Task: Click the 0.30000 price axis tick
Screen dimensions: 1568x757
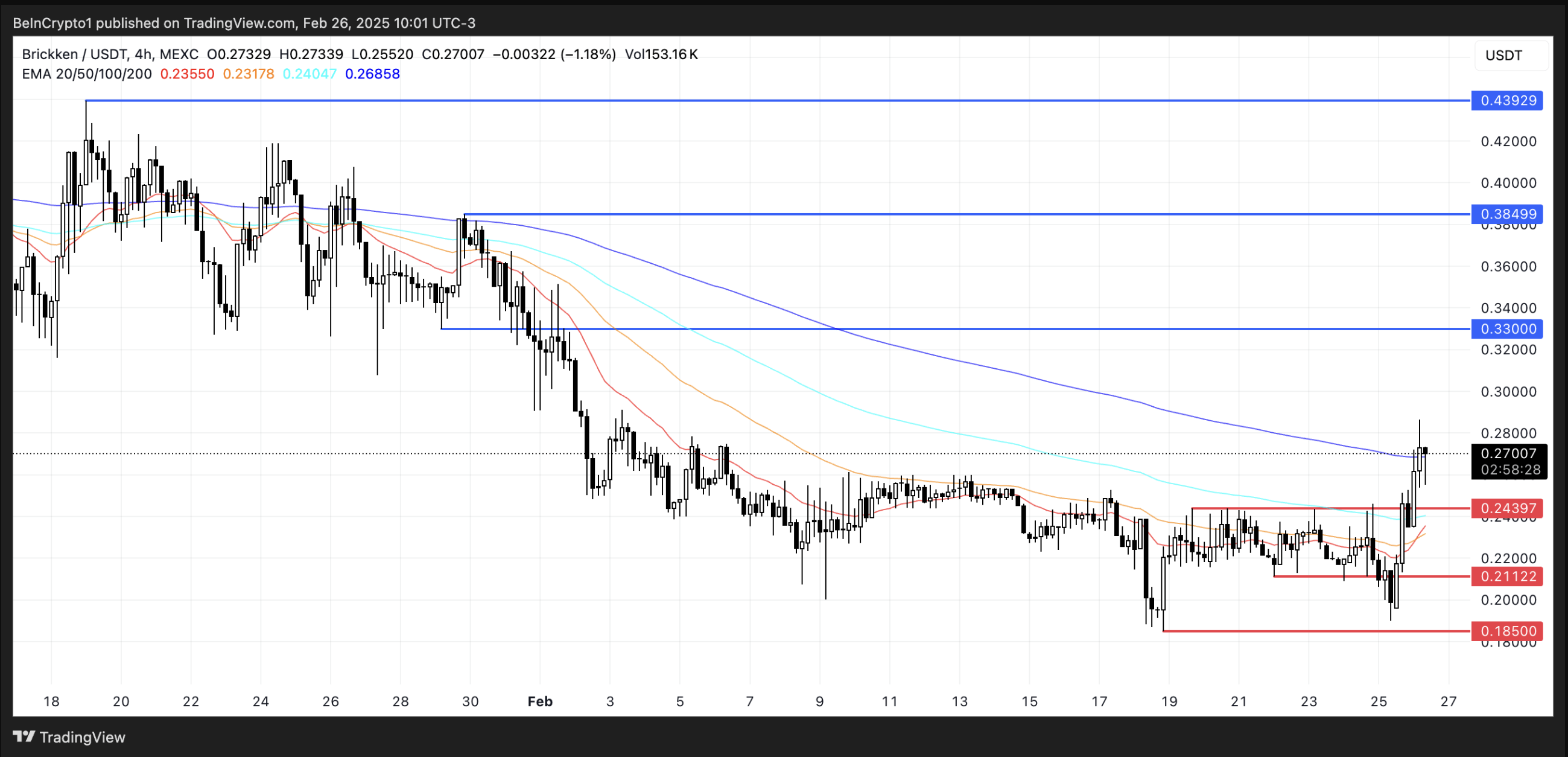Action: pos(1508,392)
